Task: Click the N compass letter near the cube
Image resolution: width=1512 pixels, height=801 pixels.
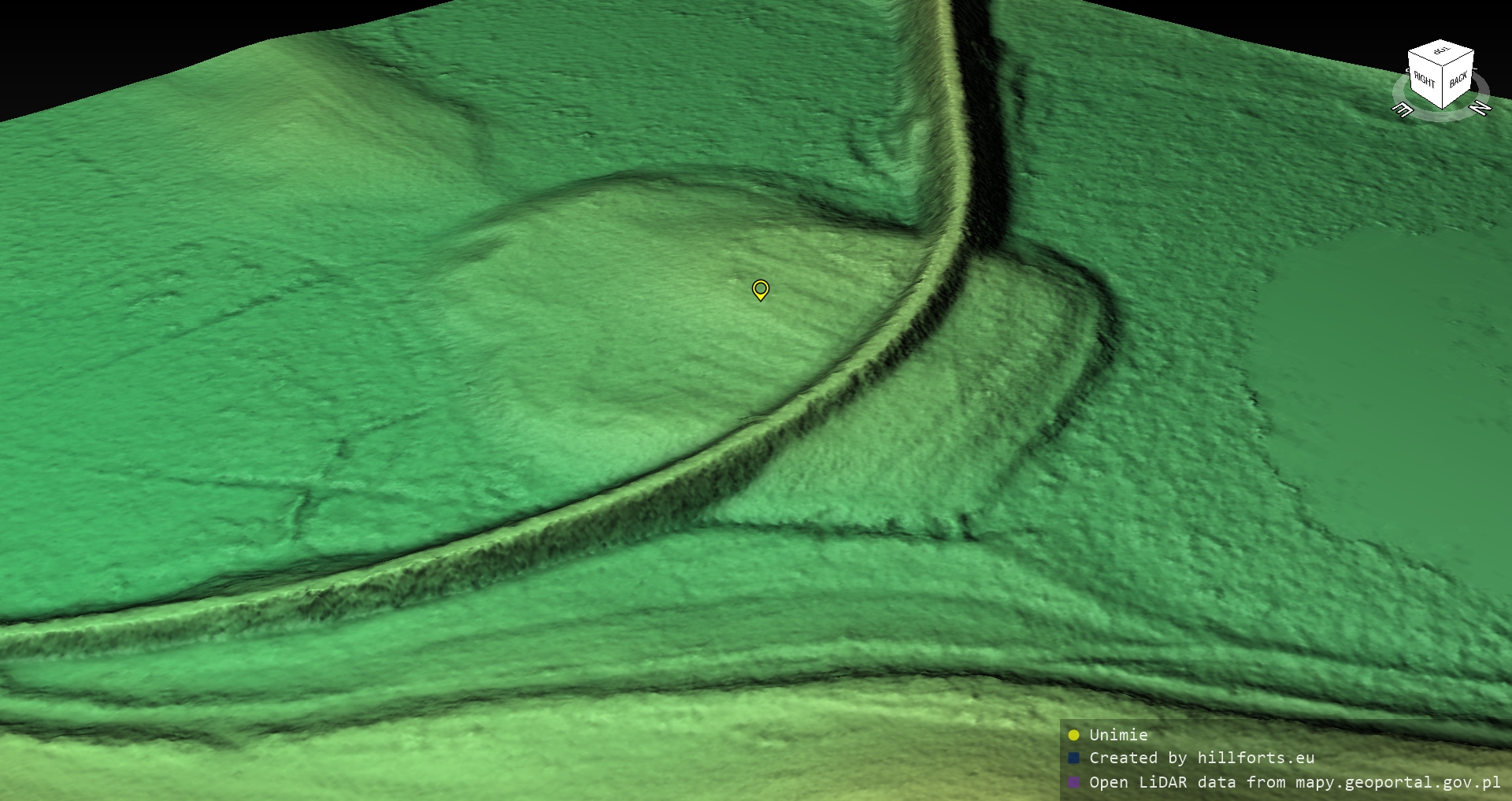Action: pyautogui.click(x=1480, y=108)
